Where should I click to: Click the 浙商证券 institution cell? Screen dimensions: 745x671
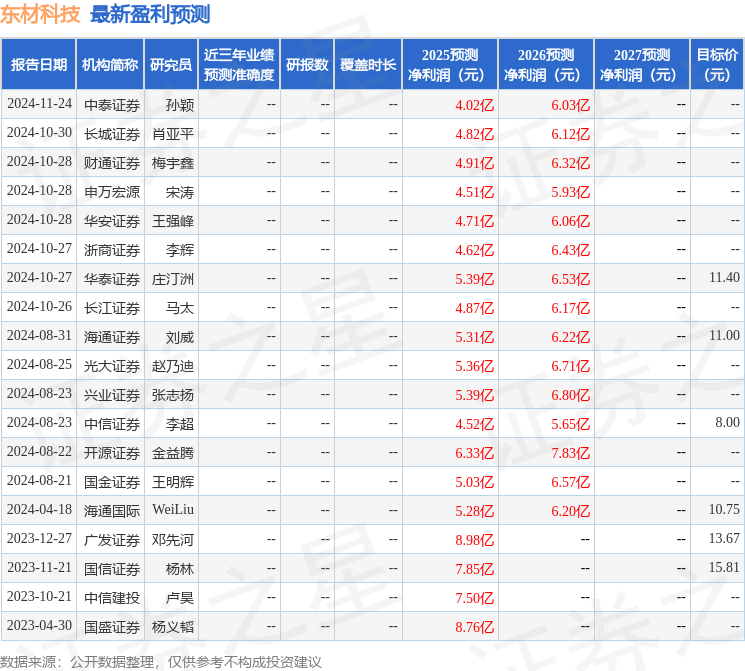112,250
